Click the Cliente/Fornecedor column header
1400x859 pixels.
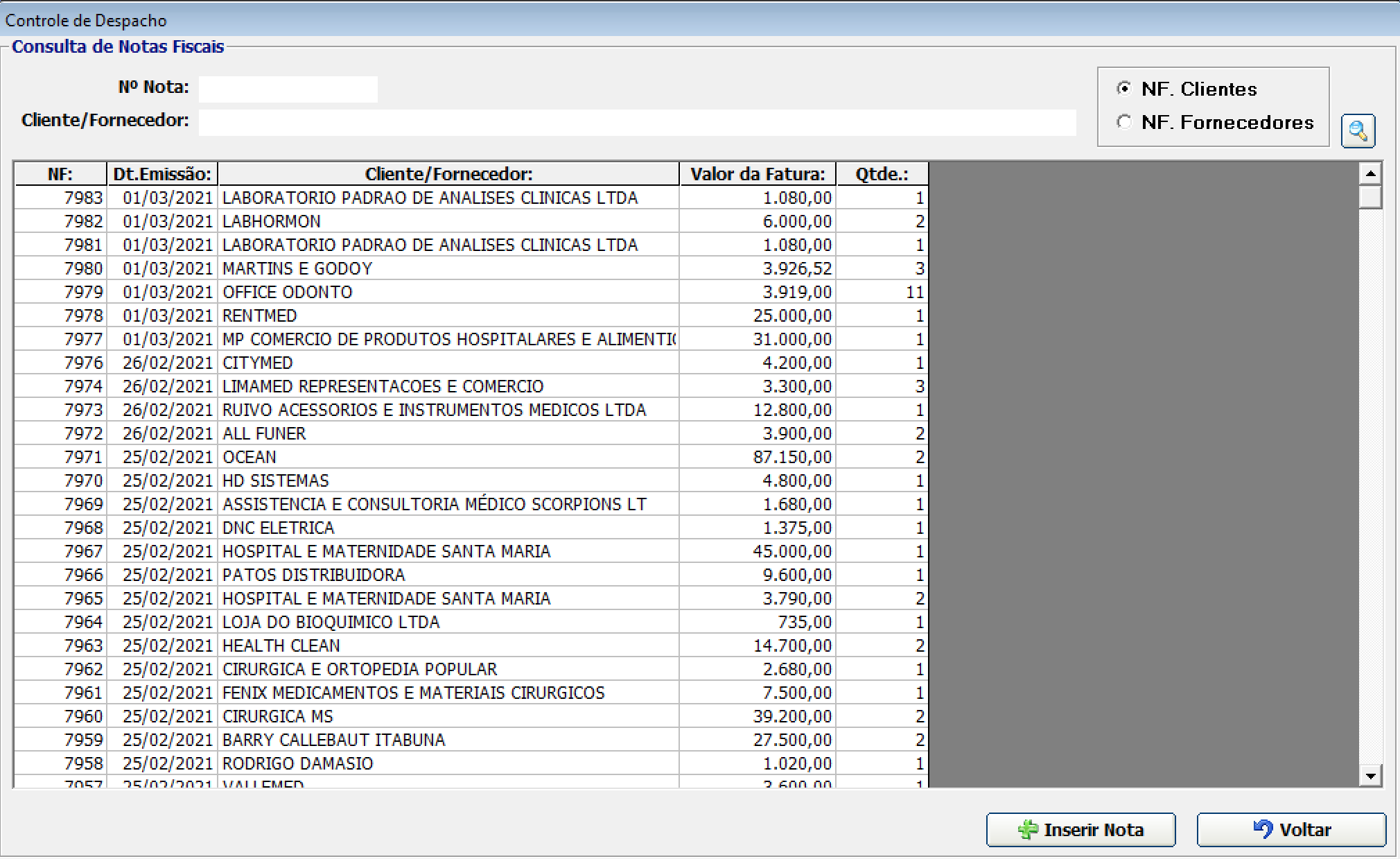click(448, 174)
